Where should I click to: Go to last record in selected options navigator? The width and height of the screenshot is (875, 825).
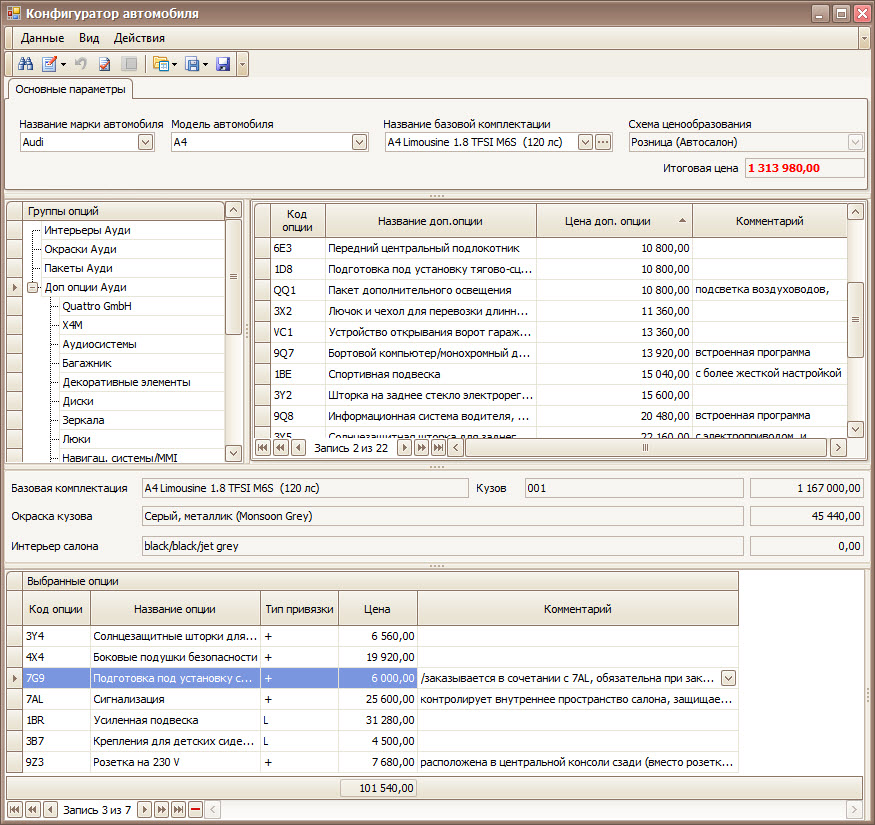(x=178, y=809)
